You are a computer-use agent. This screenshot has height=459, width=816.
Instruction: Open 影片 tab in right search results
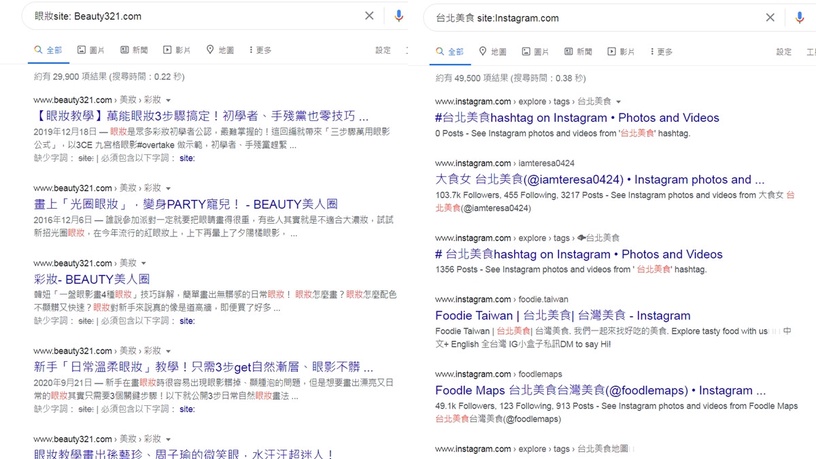(x=621, y=52)
